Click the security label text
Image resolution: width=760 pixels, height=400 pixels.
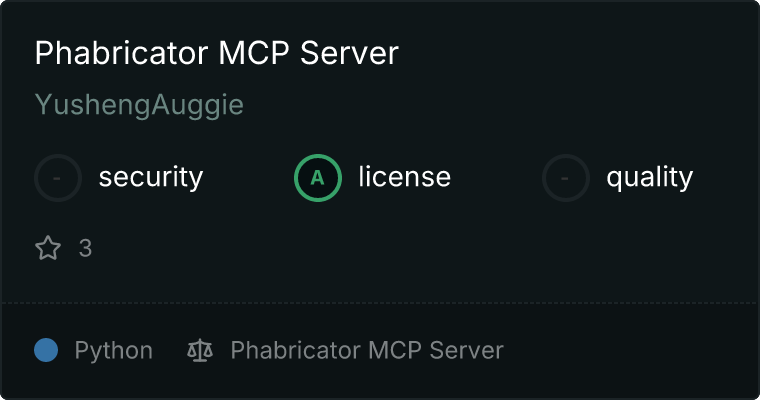pyautogui.click(x=151, y=177)
